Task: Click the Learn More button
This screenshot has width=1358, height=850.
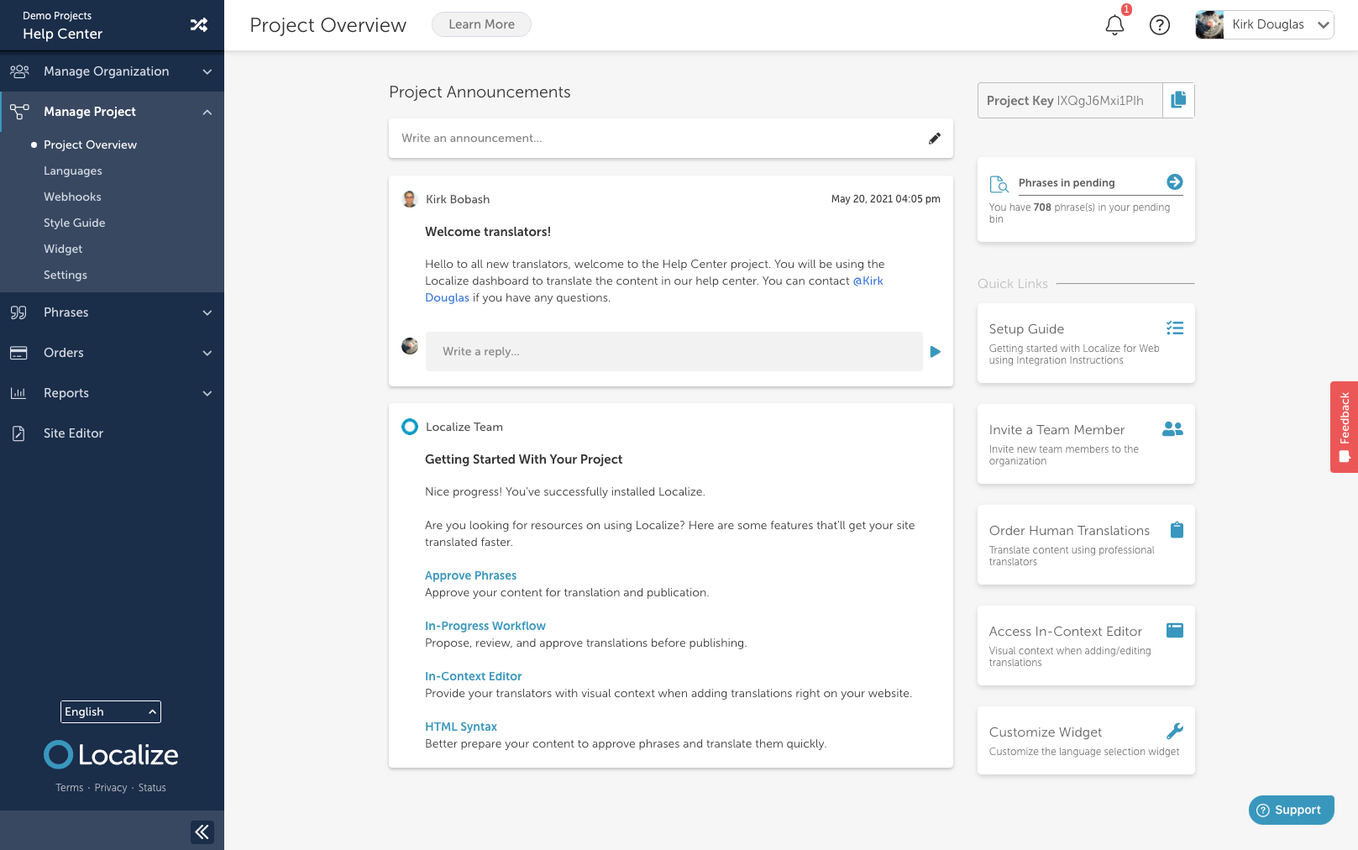Action: pos(481,24)
